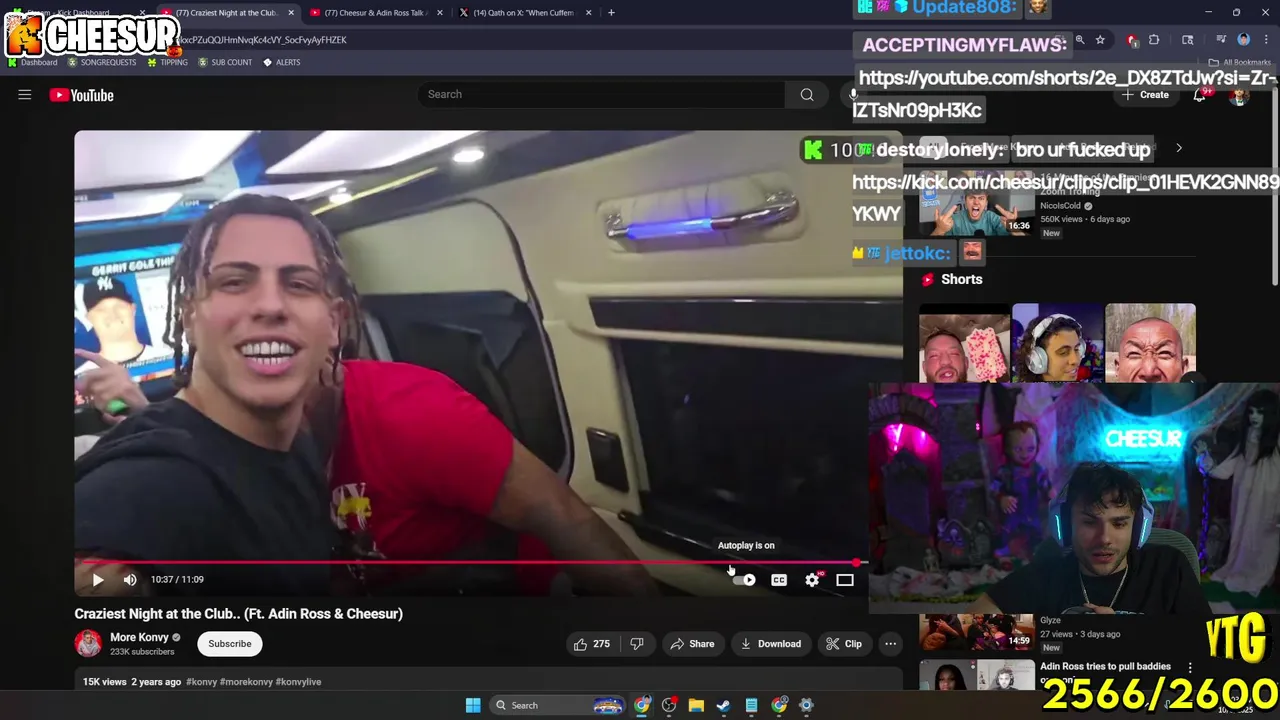Open the Chrome profile avatar
The width and height of the screenshot is (1280, 720).
pyautogui.click(x=1244, y=40)
